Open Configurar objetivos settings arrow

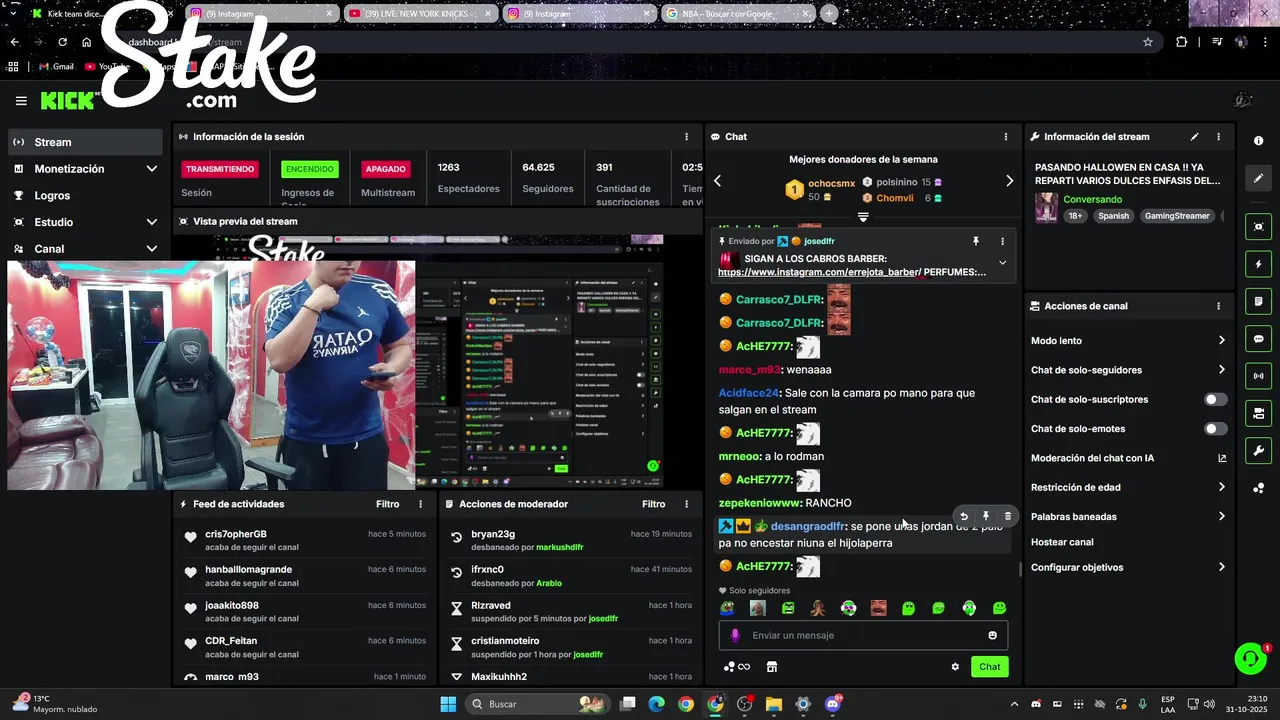(1221, 567)
